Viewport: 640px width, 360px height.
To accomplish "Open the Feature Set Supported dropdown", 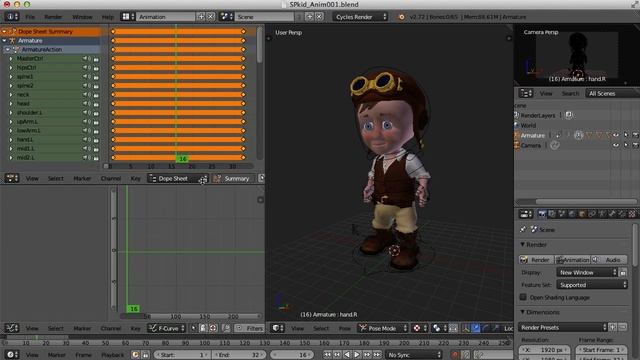I will click(x=592, y=285).
